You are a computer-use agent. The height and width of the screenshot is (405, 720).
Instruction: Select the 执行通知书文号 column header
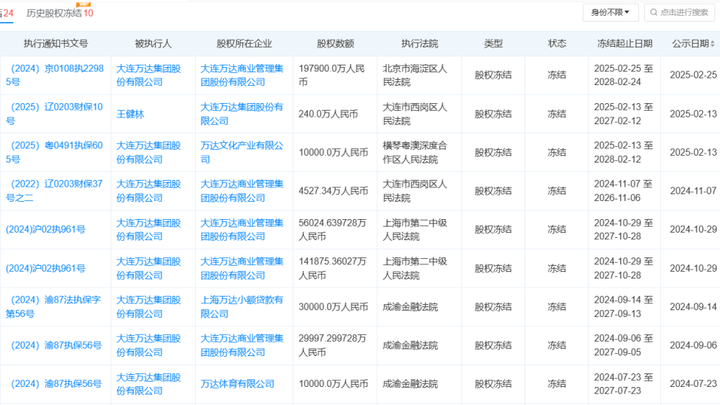click(x=56, y=44)
